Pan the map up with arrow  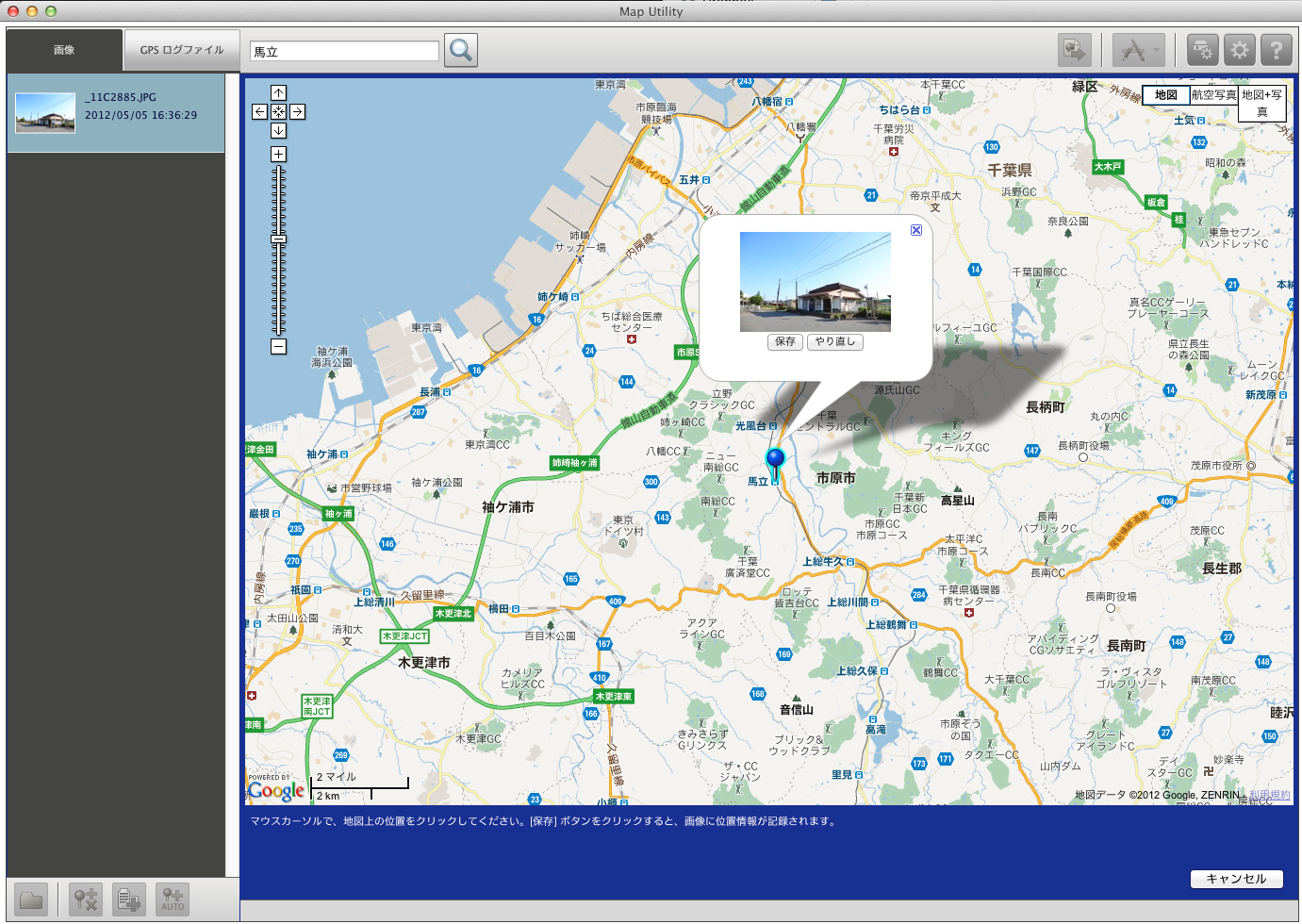(x=278, y=92)
